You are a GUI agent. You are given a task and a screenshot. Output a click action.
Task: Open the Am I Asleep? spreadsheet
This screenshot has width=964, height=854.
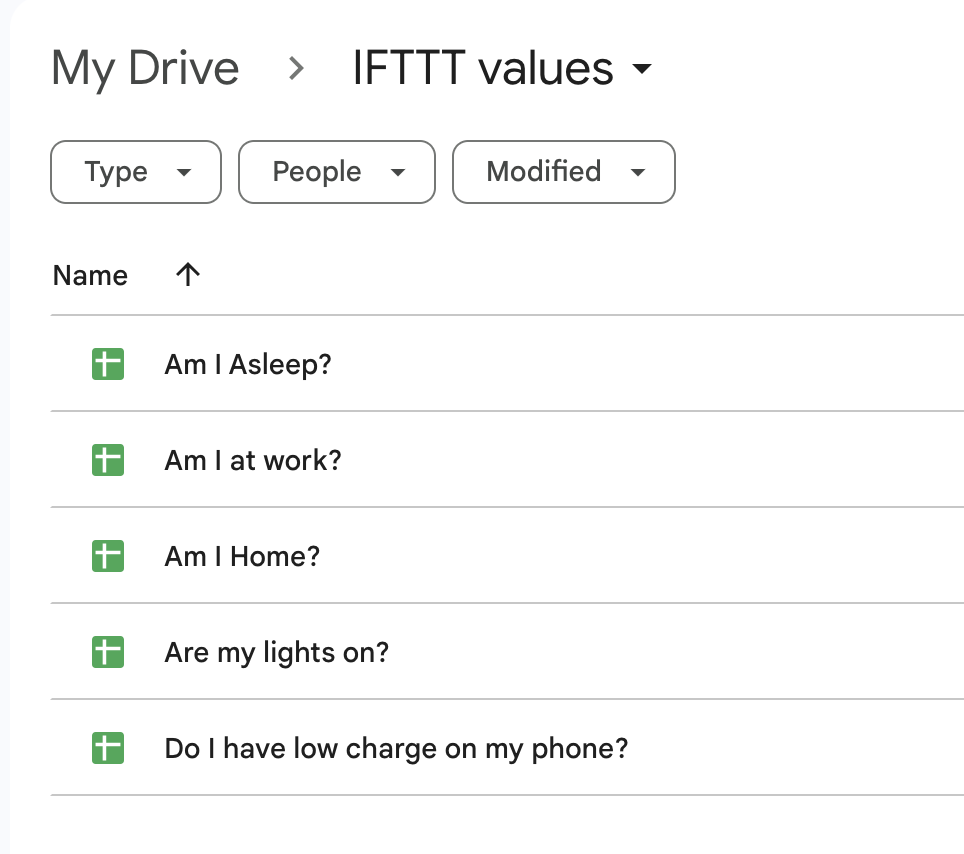pyautogui.click(x=247, y=364)
